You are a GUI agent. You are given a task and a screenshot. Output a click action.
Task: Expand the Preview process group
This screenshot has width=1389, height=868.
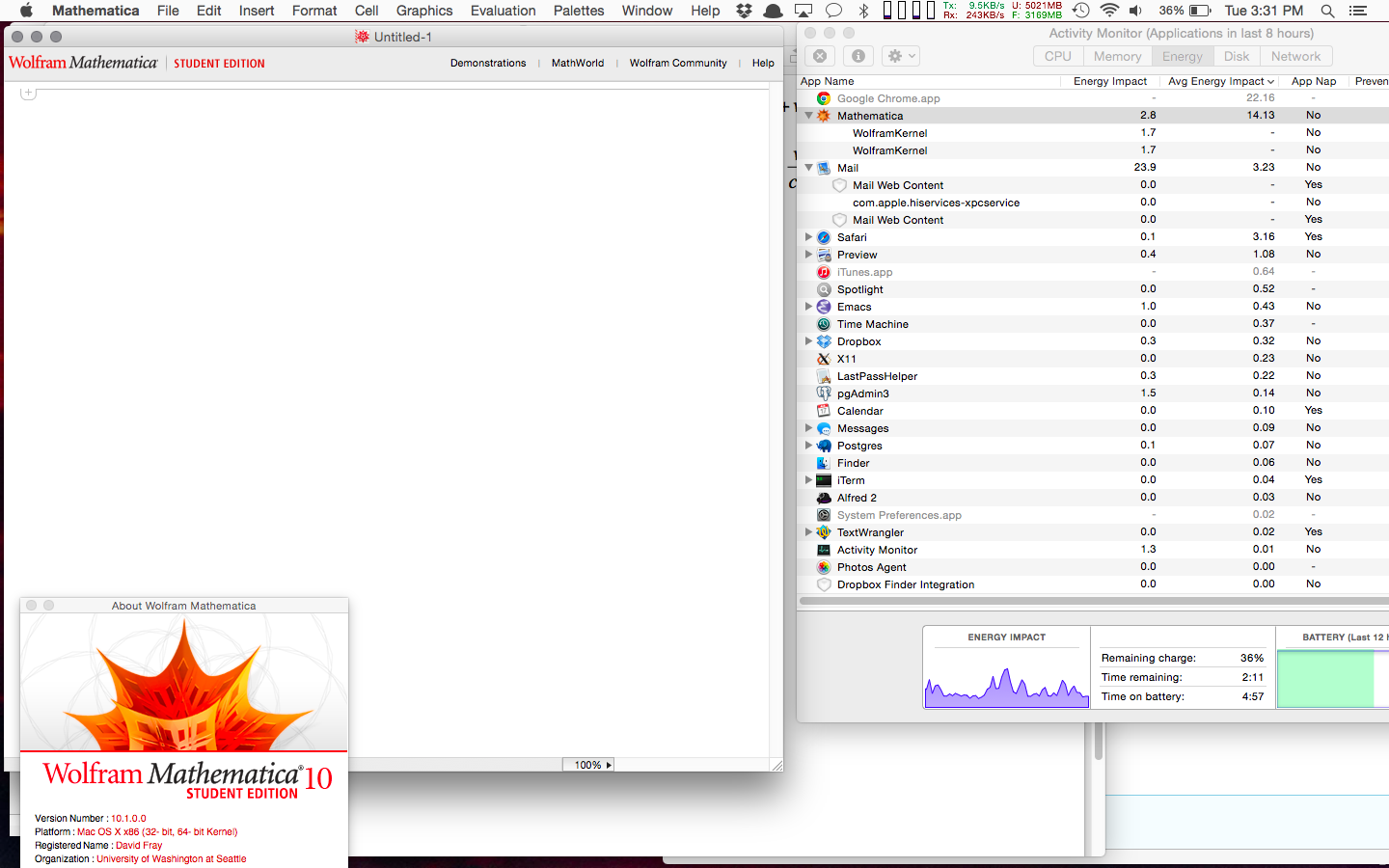point(808,255)
